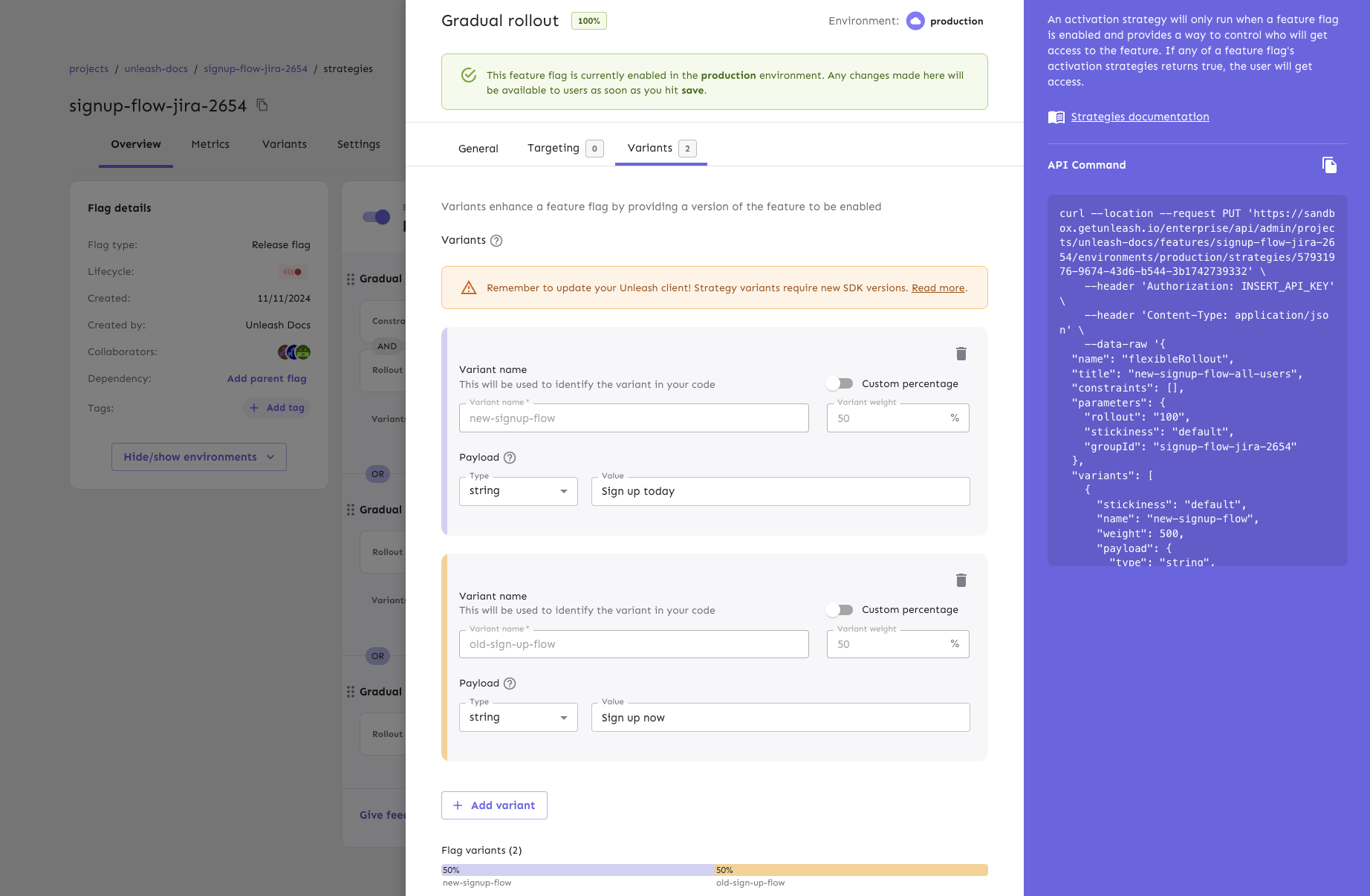Click the Add variant button
Image resolution: width=1370 pixels, height=896 pixels.
(494, 805)
